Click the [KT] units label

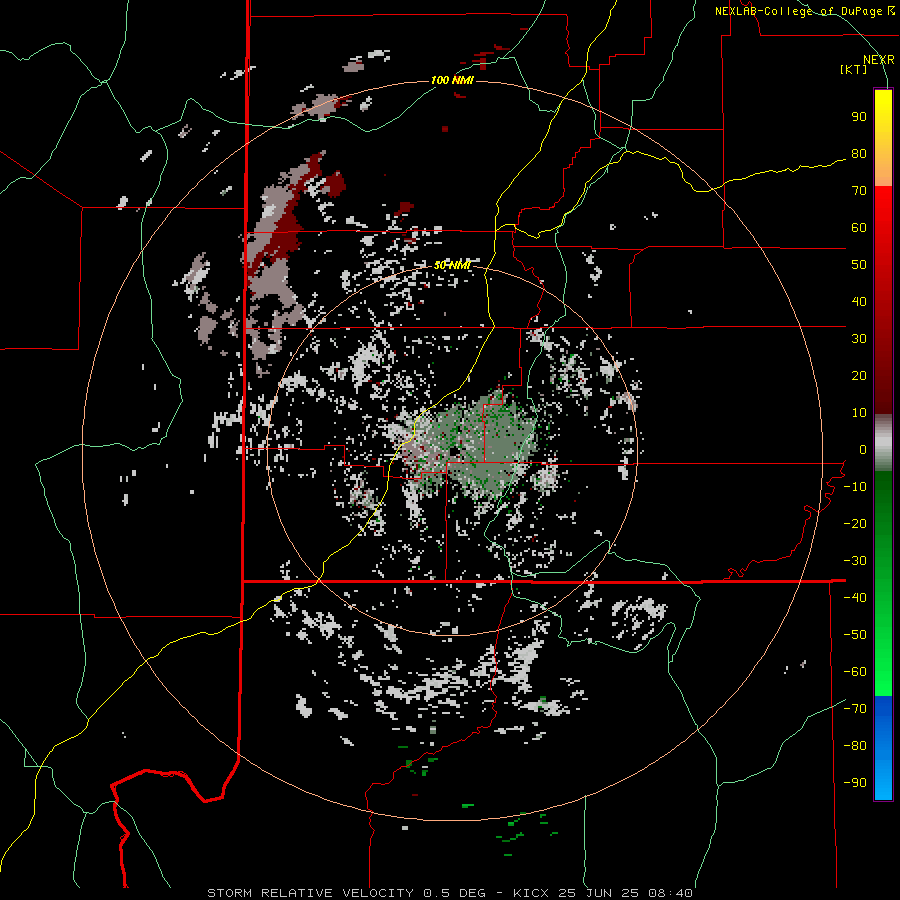854,69
